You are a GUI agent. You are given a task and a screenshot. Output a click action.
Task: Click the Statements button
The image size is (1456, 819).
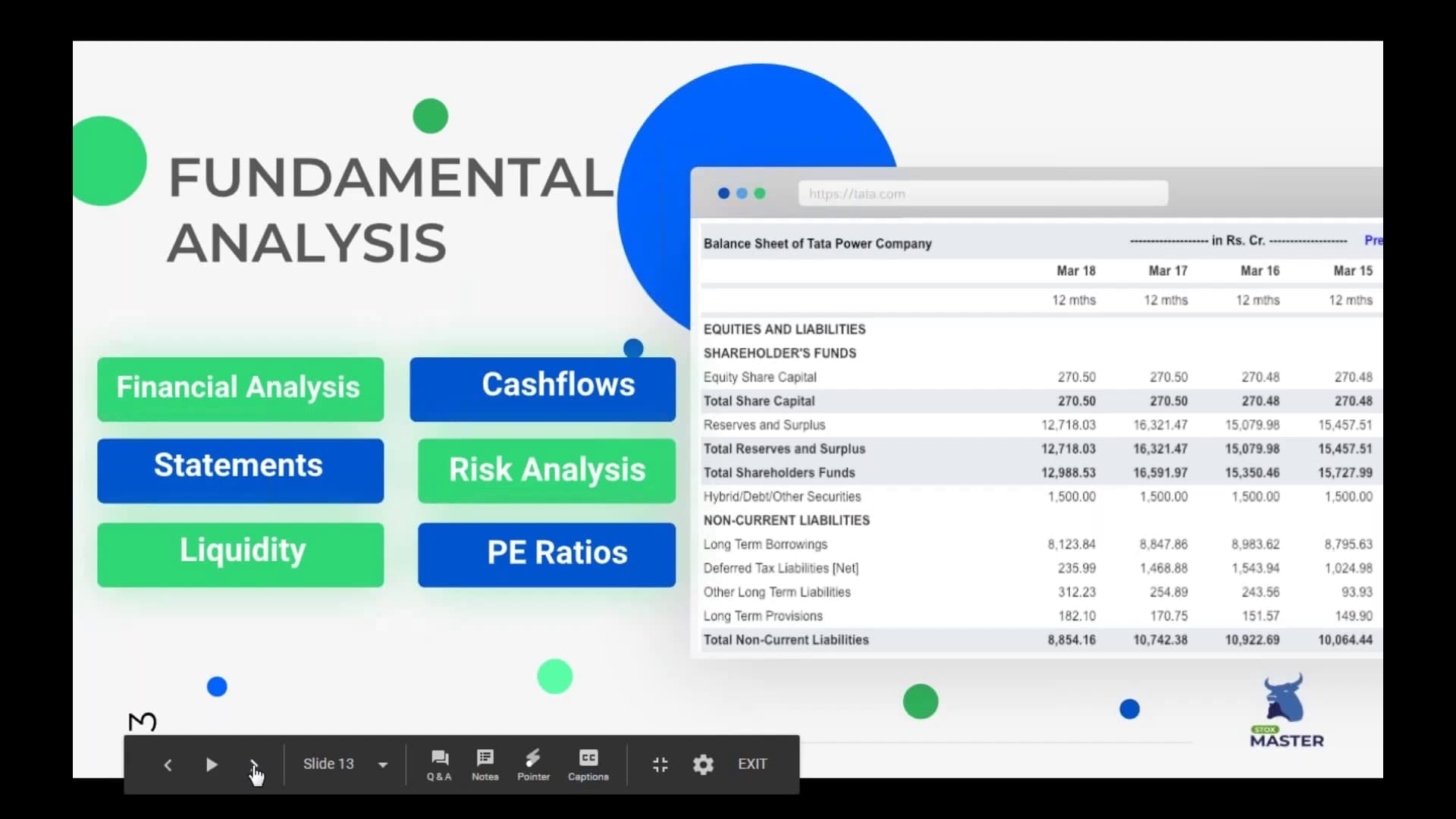tap(240, 469)
